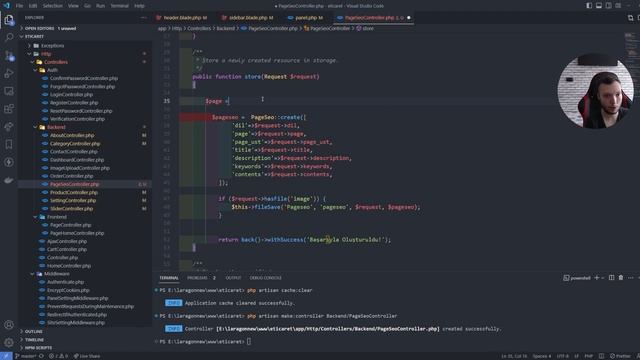Click the master branch status item

click(x=25, y=356)
